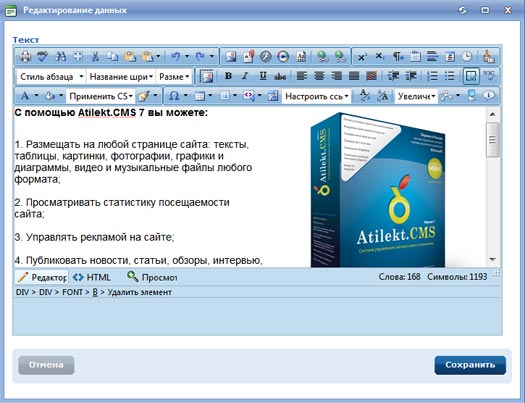Switch to the Редактор tab
Image resolution: width=525 pixels, height=403 pixels.
pos(42,277)
